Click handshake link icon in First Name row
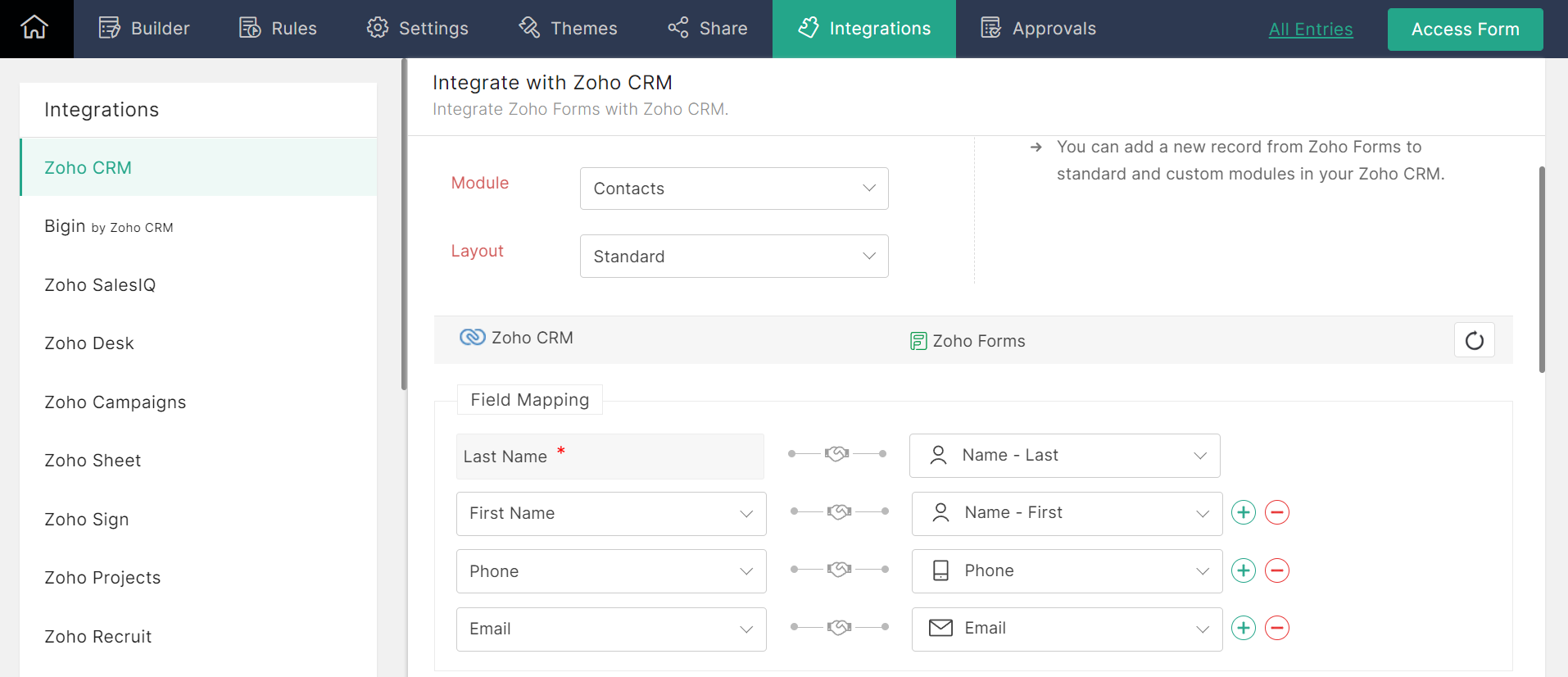 point(839,511)
